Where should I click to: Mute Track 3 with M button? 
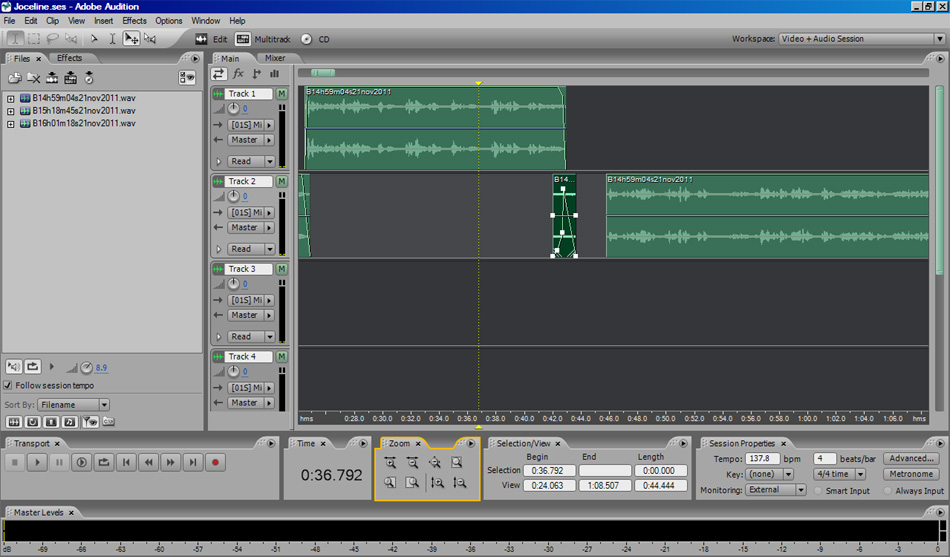pyautogui.click(x=282, y=269)
